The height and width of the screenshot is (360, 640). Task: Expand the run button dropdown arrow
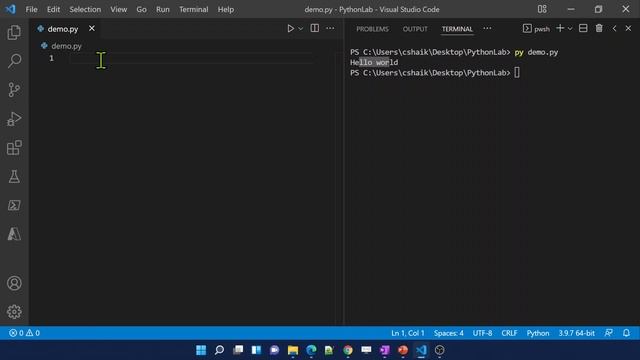pos(301,29)
